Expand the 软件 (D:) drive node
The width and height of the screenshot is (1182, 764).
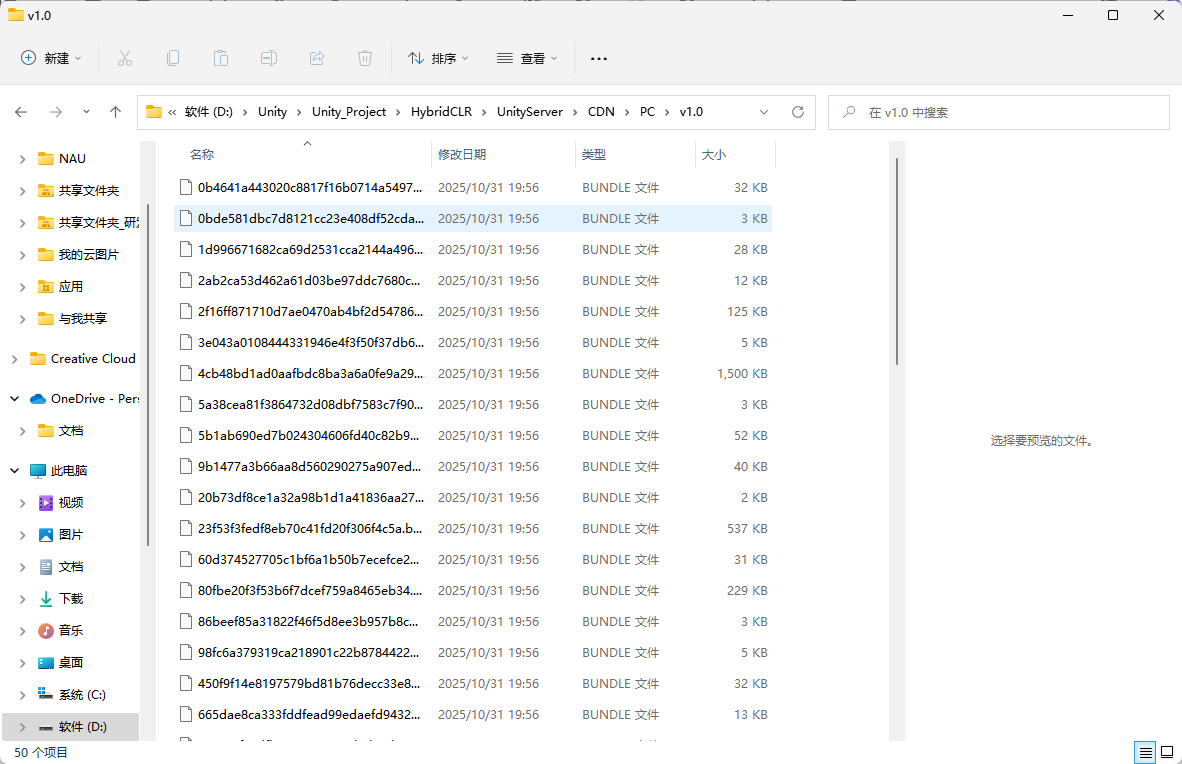pyautogui.click(x=23, y=727)
